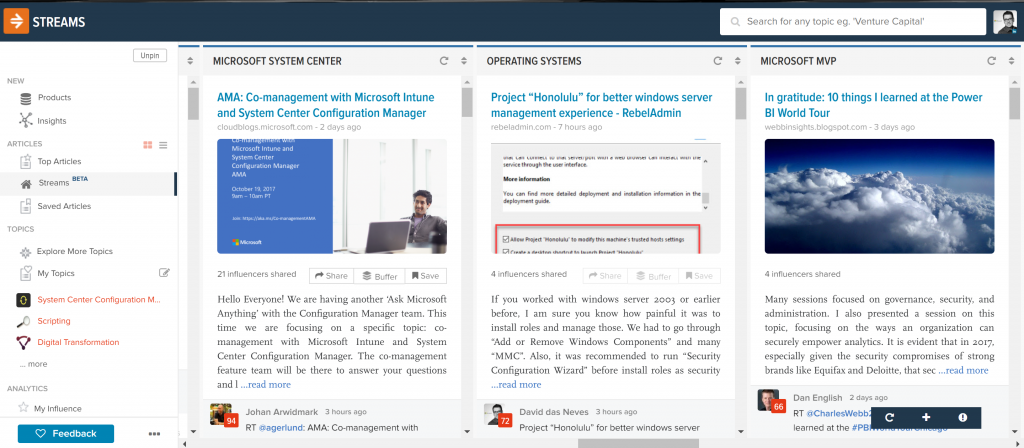Focus the topic search field
The image size is (1024, 448).
tap(853, 22)
